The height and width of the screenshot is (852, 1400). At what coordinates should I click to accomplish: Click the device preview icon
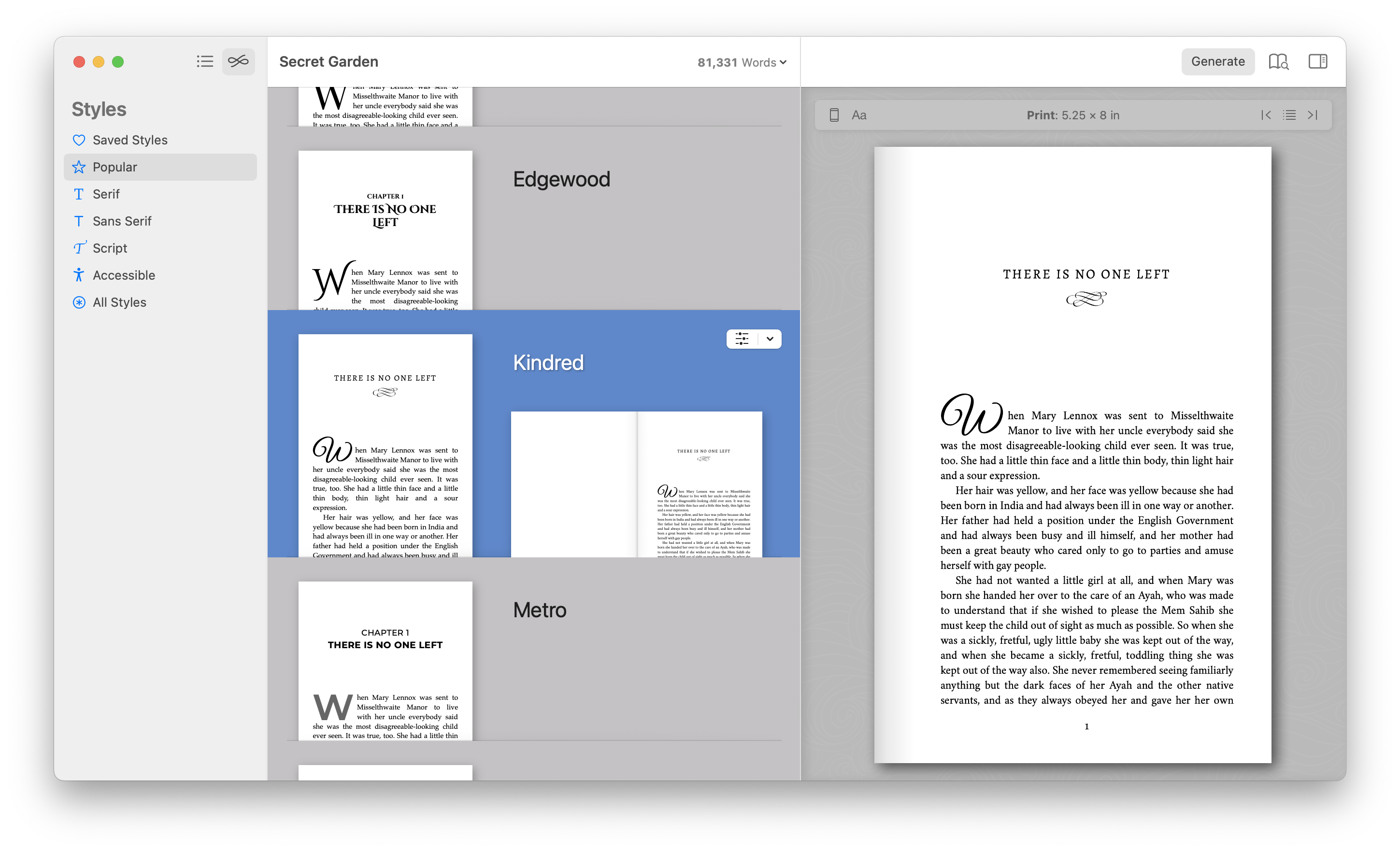click(833, 115)
